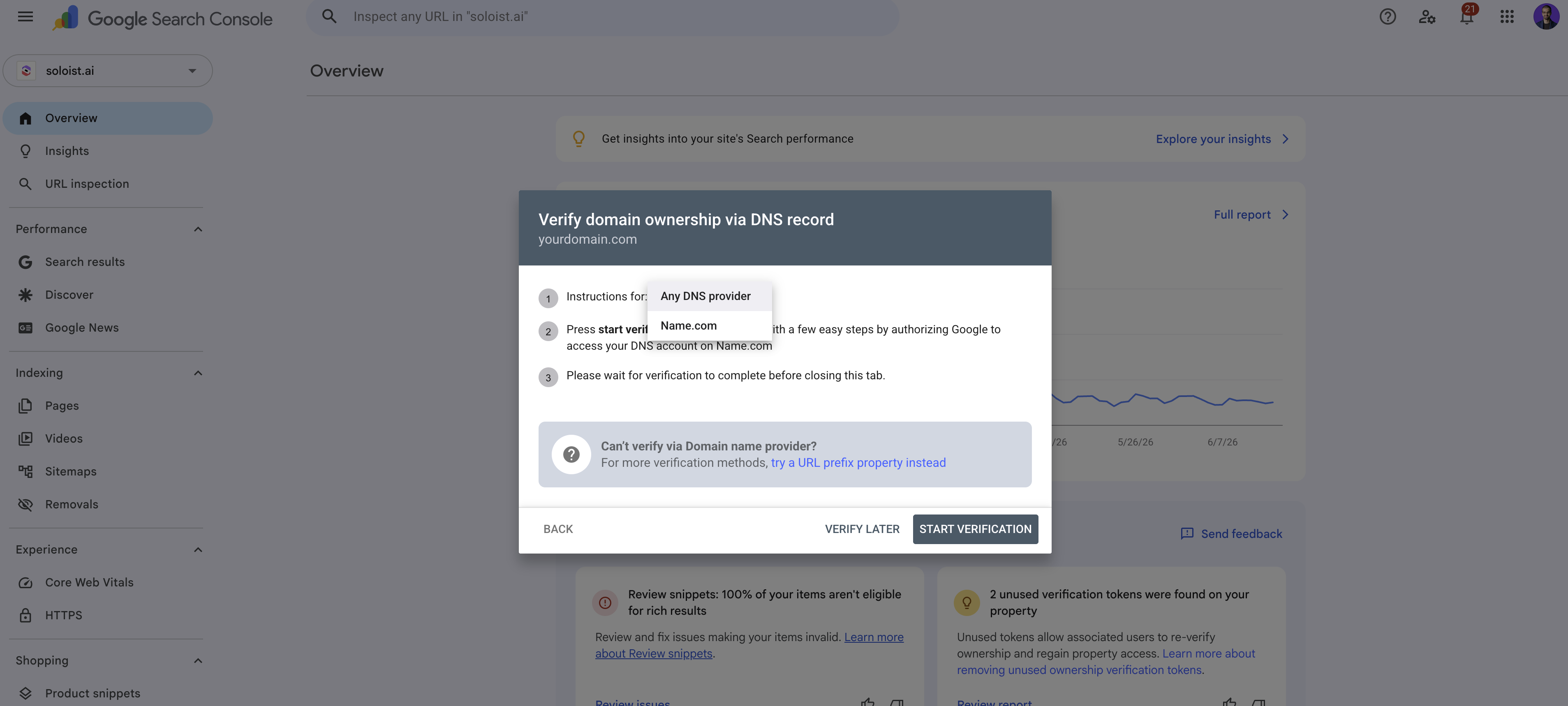Click the chevron next to Explore your insights

tap(1285, 139)
